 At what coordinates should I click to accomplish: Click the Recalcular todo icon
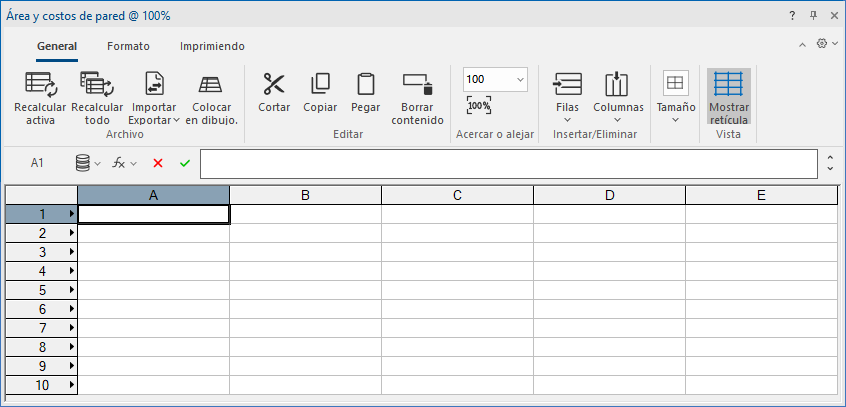(x=97, y=84)
